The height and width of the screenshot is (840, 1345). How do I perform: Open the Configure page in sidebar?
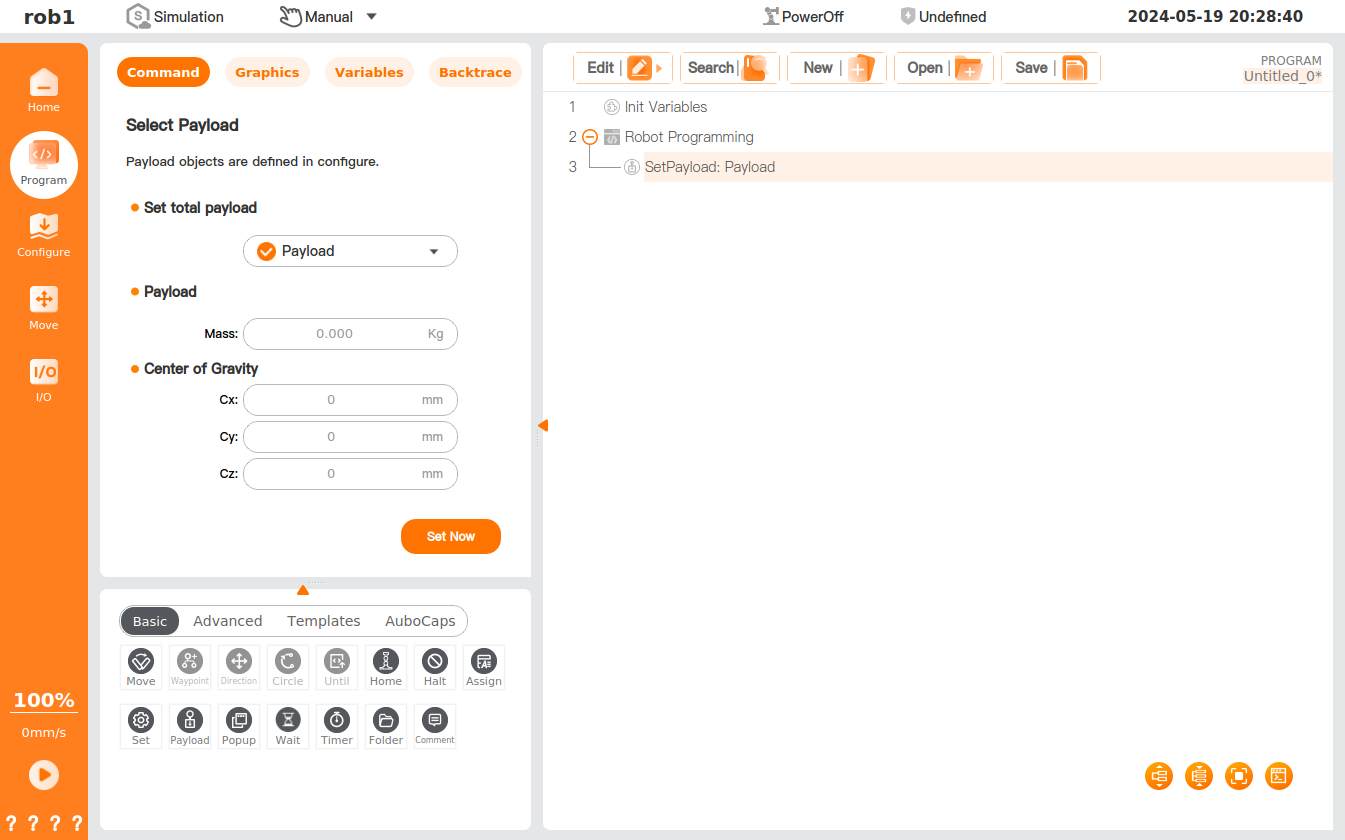tap(44, 236)
